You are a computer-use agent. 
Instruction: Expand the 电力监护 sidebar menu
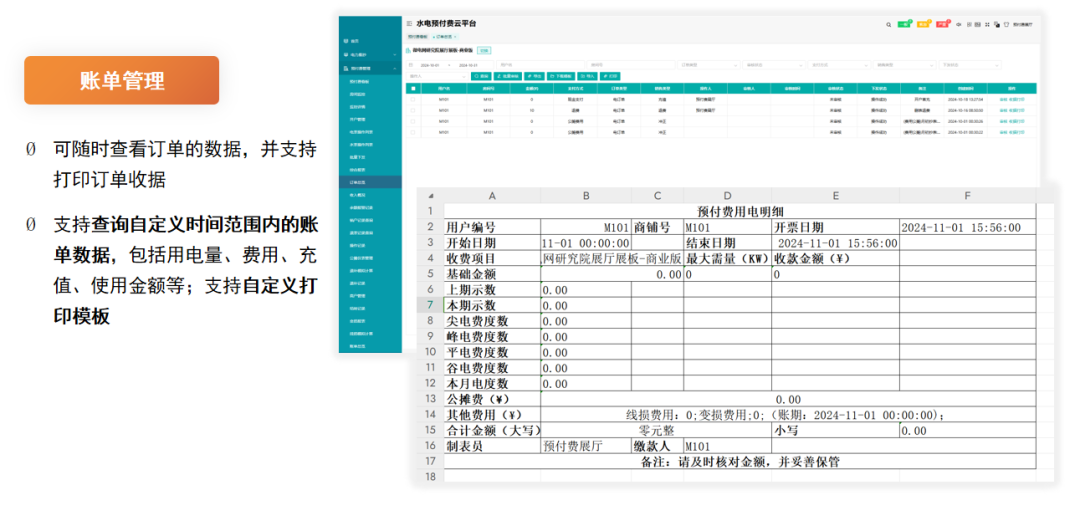pos(359,54)
